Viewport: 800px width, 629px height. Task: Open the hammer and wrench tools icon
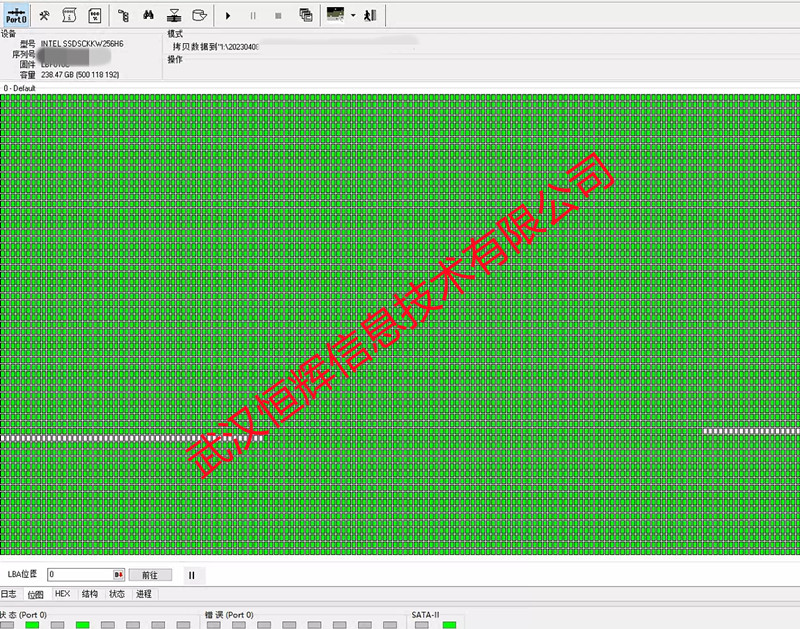point(44,16)
